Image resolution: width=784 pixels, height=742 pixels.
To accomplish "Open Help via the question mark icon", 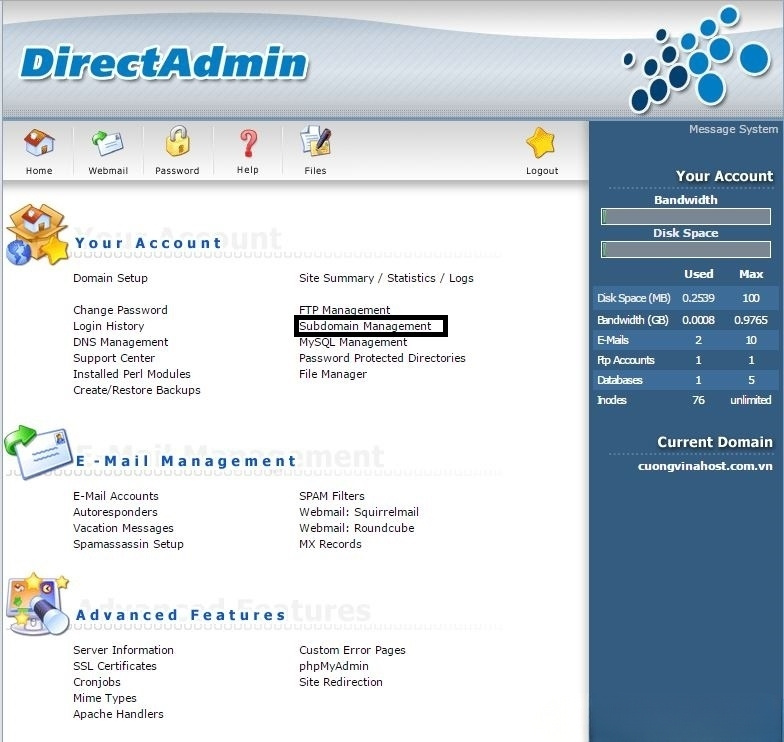I will [248, 144].
